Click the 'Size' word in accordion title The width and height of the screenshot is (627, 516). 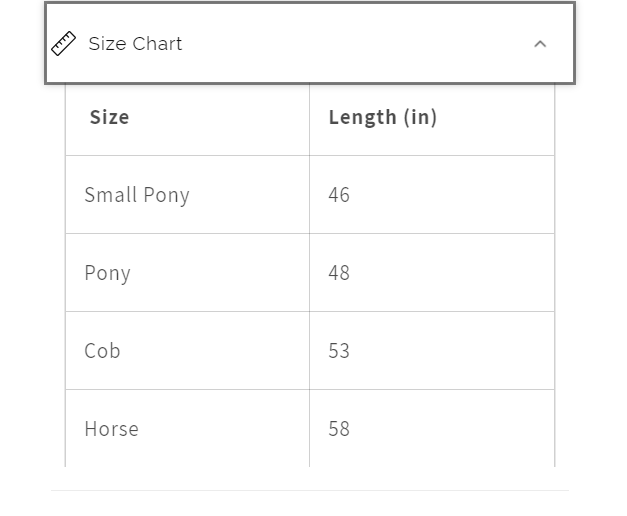point(105,44)
